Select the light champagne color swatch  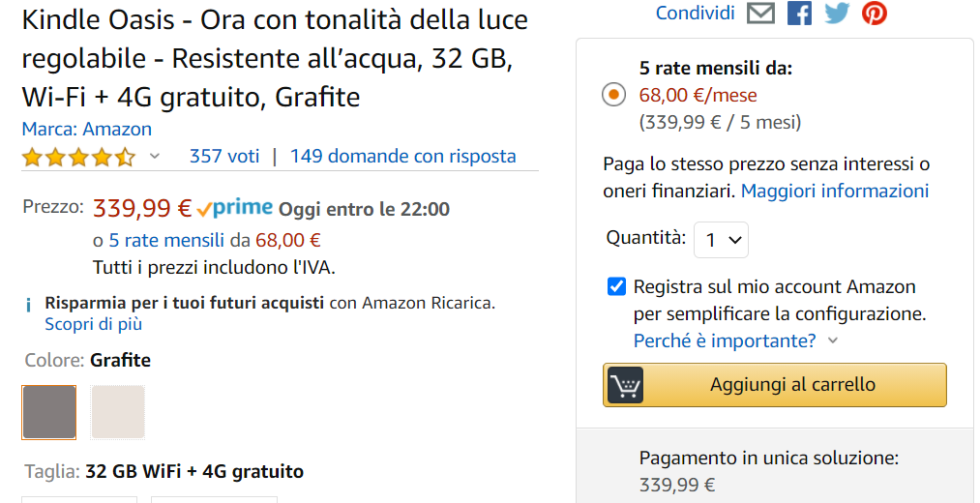click(x=118, y=412)
